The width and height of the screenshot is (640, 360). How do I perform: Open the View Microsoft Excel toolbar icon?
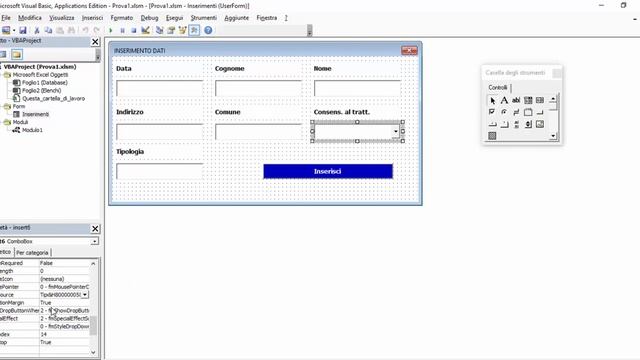pyautogui.click(x=6, y=30)
